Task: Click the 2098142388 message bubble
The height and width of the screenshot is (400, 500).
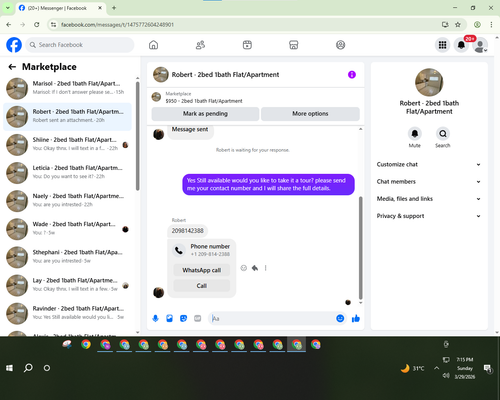Action: pos(187,231)
